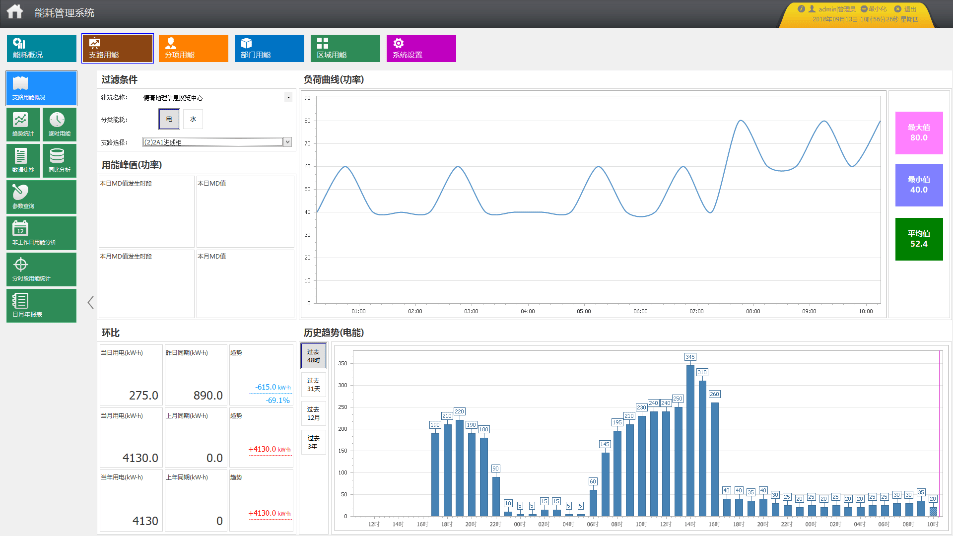
Task: Open the clock icon tile in sidebar
Action: point(59,124)
